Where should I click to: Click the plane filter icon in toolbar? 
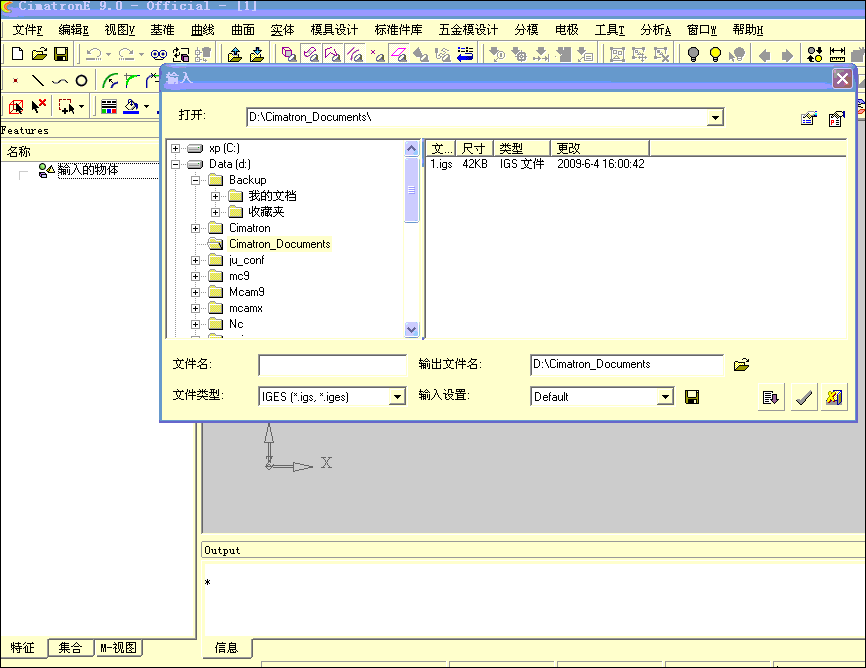(x=399, y=54)
